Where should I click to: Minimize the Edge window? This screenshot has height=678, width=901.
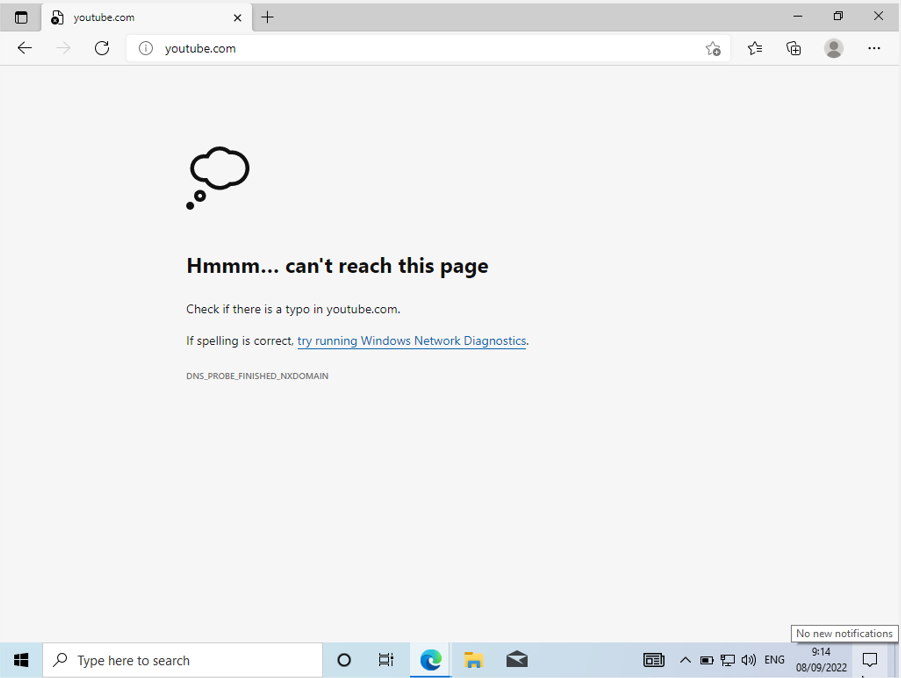pyautogui.click(x=798, y=16)
